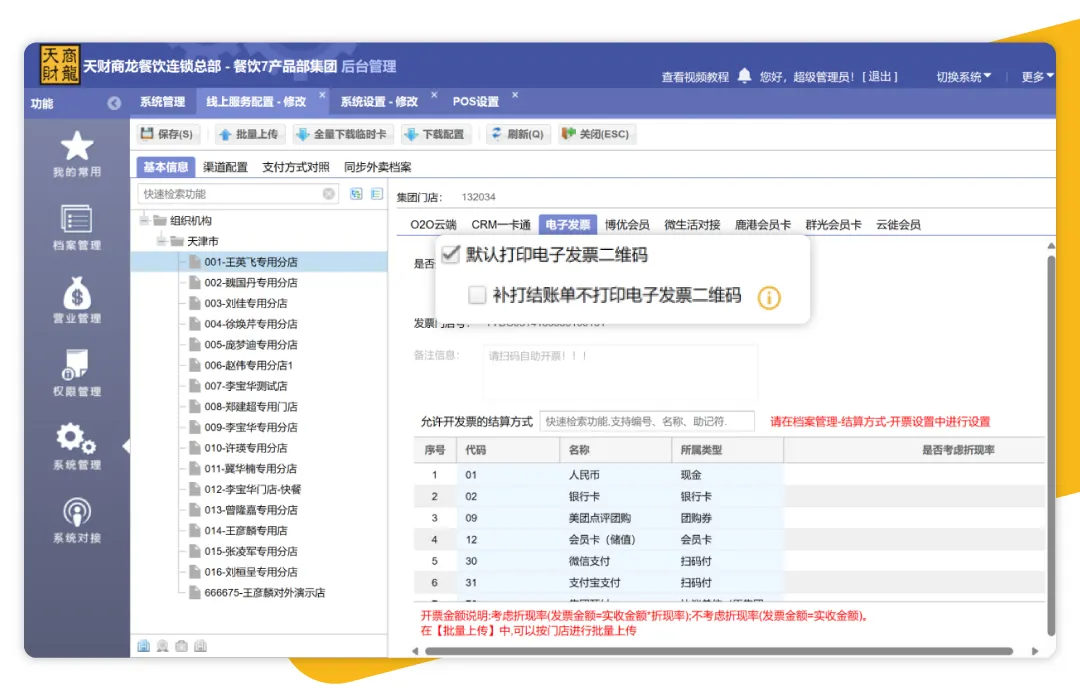Click third icon in tree bottom toolbar
Image resolution: width=1080 pixels, height=697 pixels.
181,646
